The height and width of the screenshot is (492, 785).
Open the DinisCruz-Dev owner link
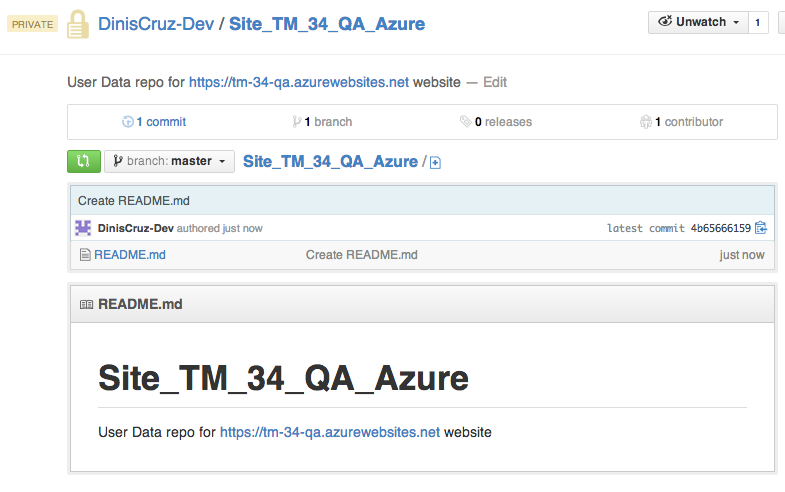(x=155, y=24)
